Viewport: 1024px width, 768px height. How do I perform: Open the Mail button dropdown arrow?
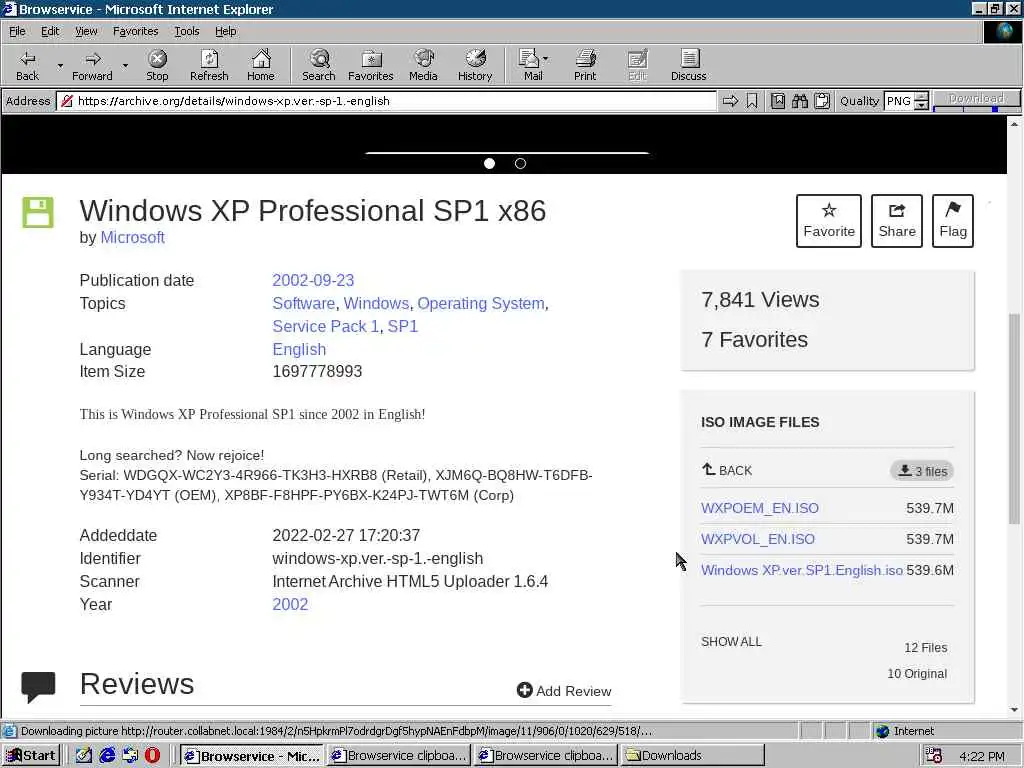[x=546, y=59]
